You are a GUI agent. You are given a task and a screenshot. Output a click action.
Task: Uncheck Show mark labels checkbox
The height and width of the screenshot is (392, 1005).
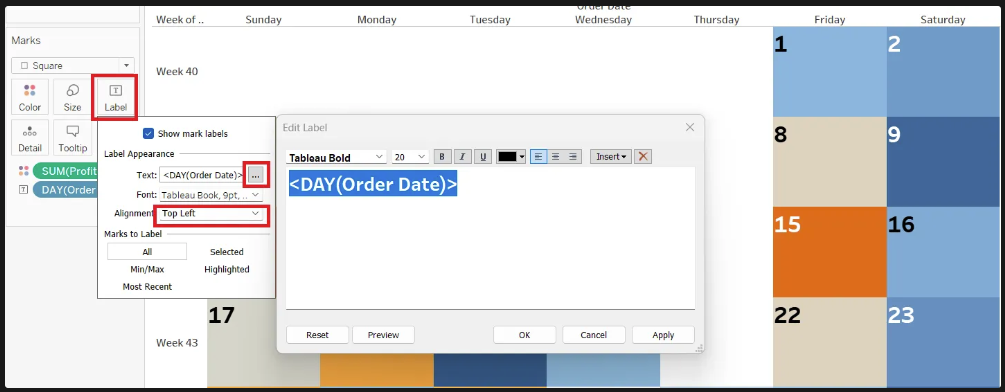(148, 134)
